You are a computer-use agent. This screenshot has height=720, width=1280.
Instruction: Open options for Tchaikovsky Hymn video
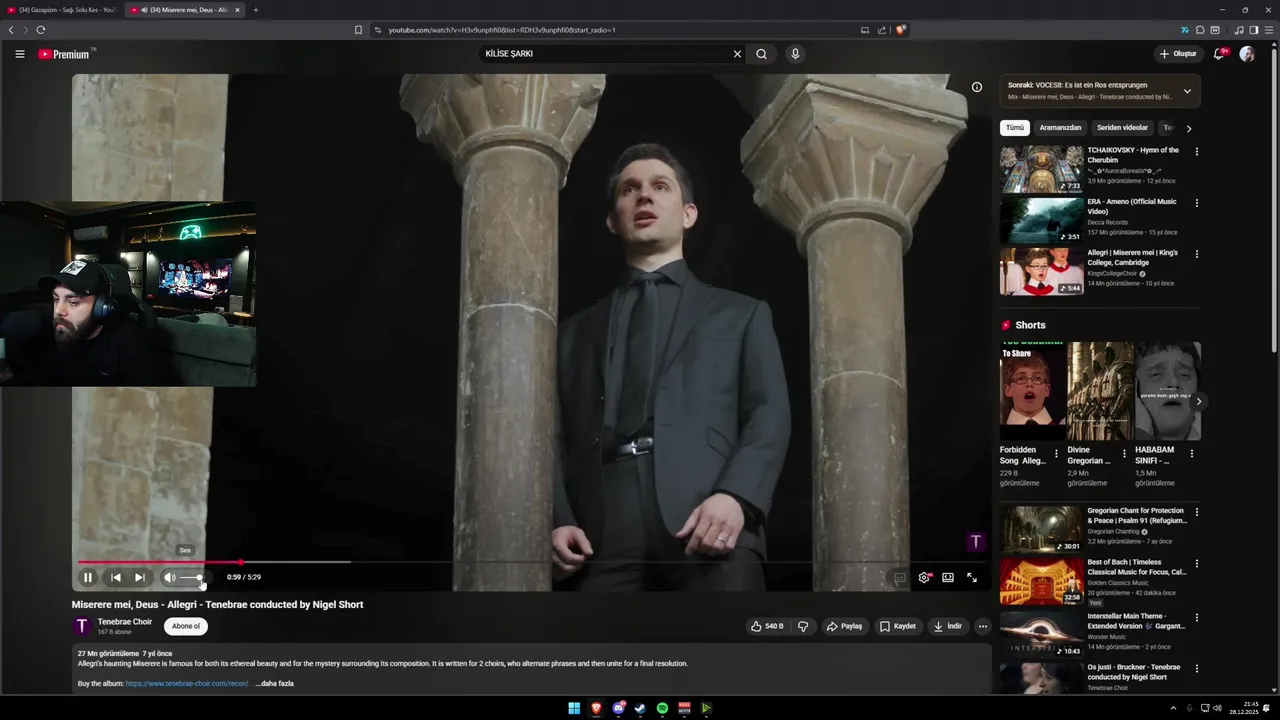[1197, 152]
